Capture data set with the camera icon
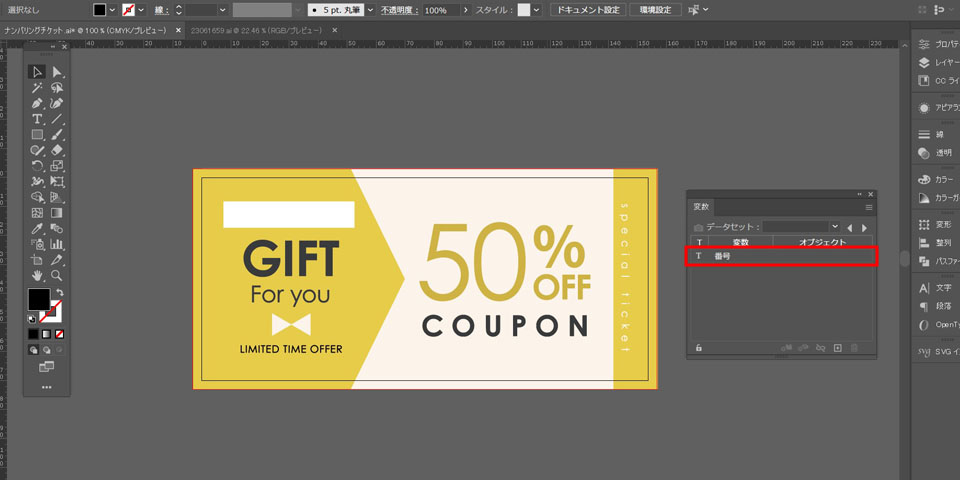 click(x=699, y=227)
